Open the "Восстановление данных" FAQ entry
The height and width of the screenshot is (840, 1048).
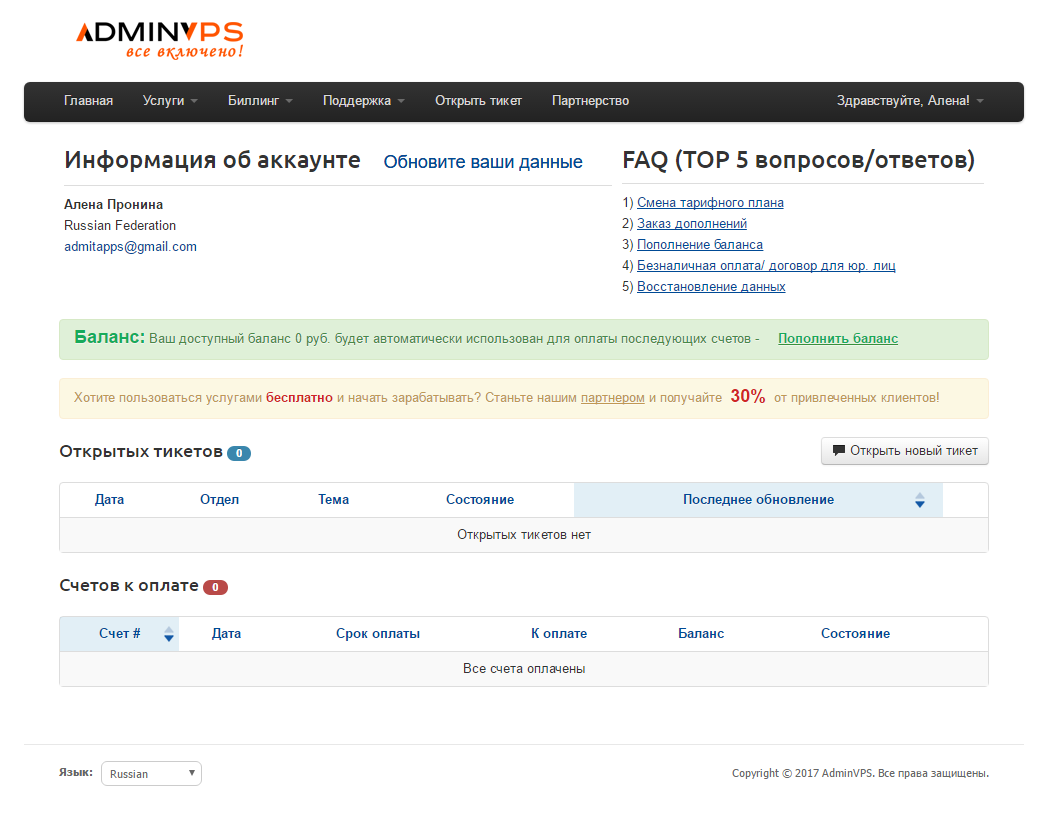click(x=710, y=286)
